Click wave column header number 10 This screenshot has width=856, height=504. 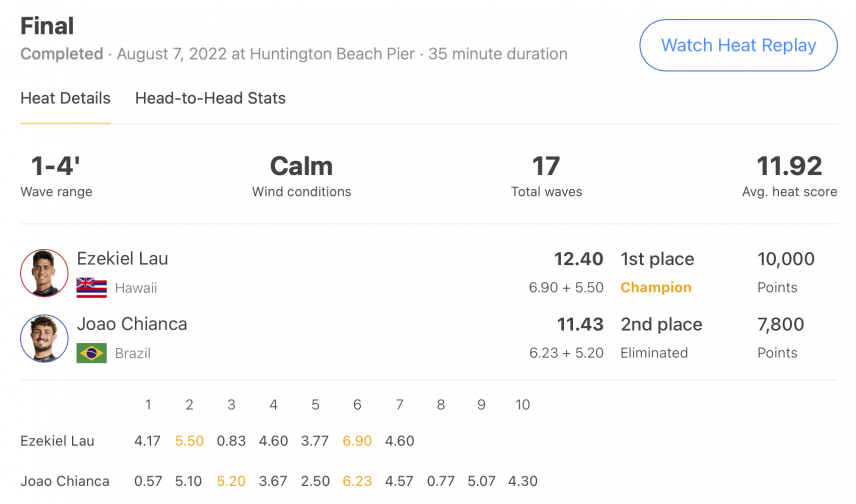(x=522, y=405)
